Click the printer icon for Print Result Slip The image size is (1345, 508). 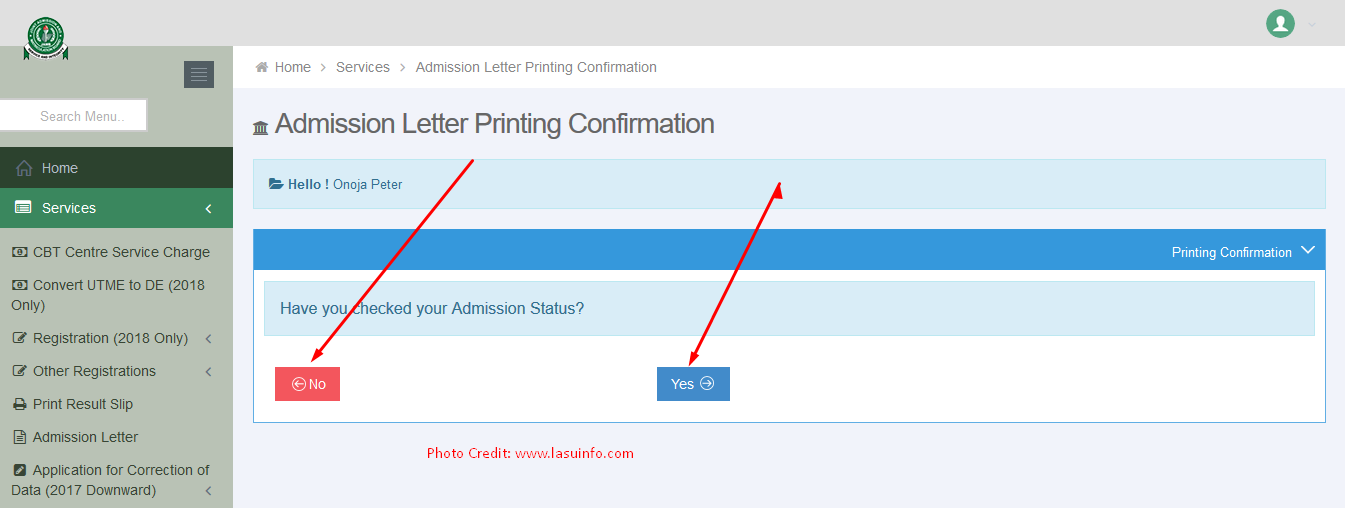(x=19, y=404)
